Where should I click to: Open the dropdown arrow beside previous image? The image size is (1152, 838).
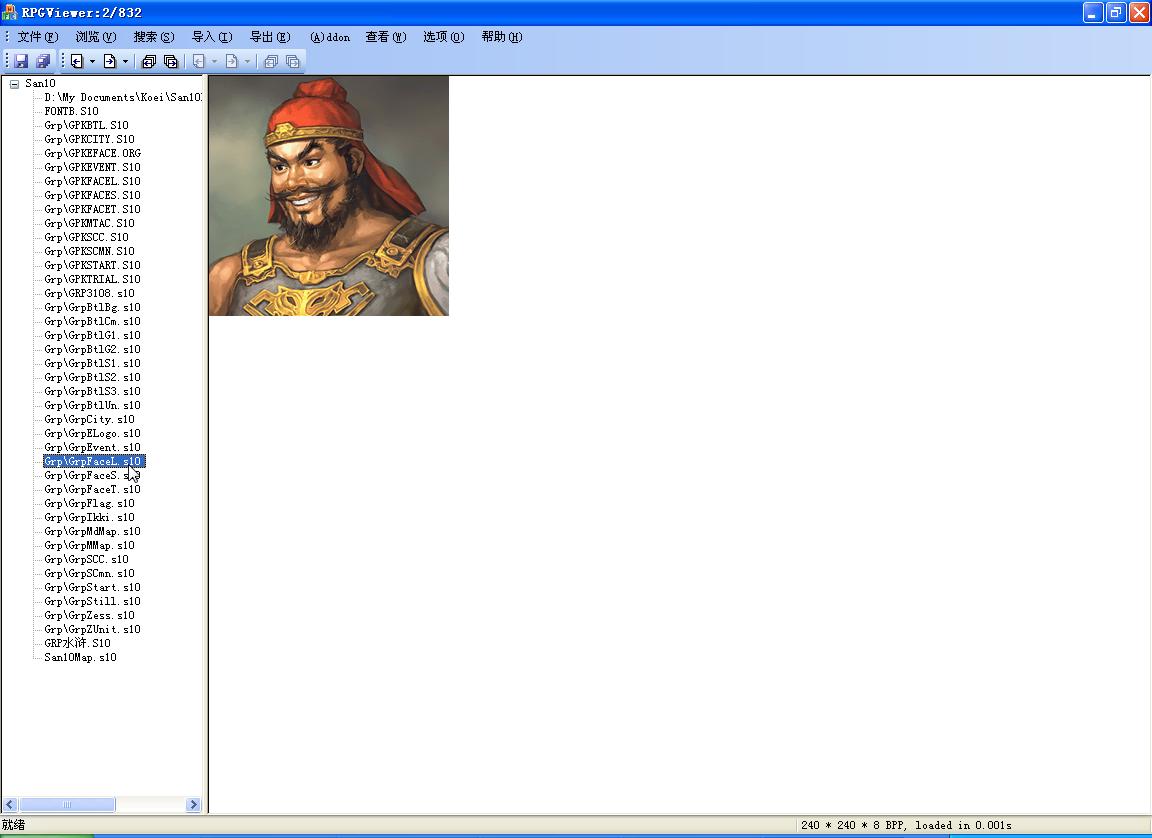(92, 61)
